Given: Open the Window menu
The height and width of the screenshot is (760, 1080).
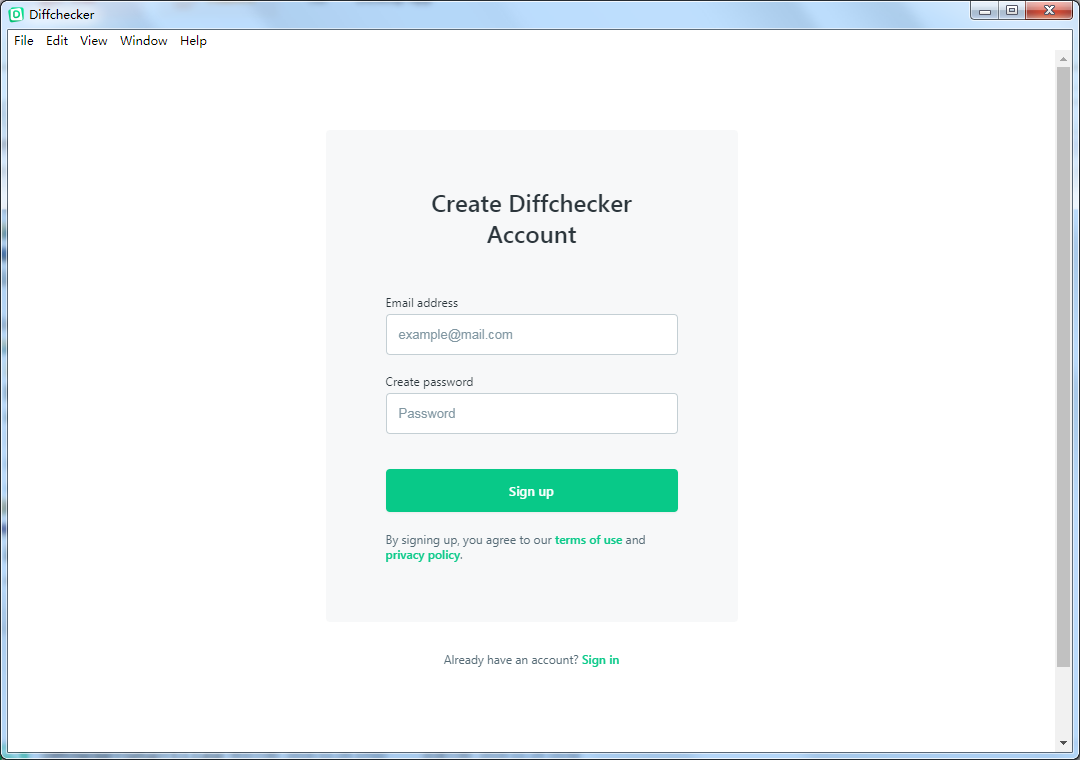Looking at the screenshot, I should tap(143, 41).
